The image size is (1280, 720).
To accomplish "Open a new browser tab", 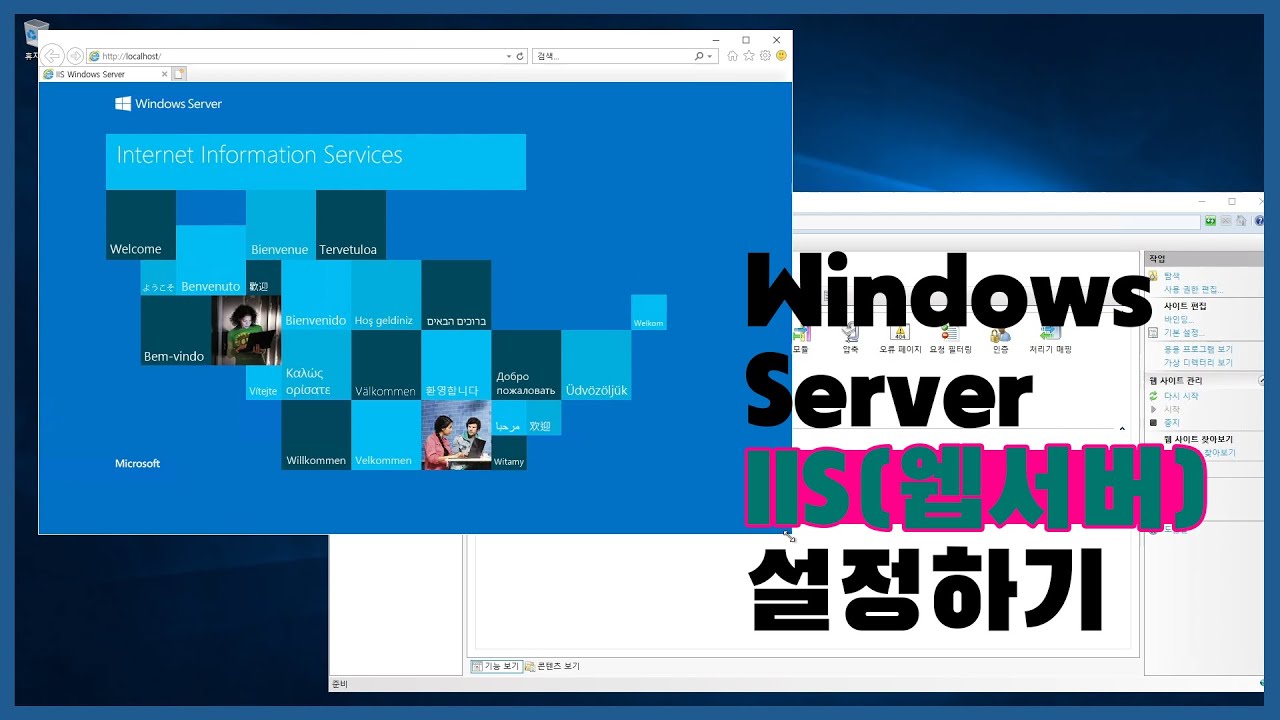I will 180,74.
